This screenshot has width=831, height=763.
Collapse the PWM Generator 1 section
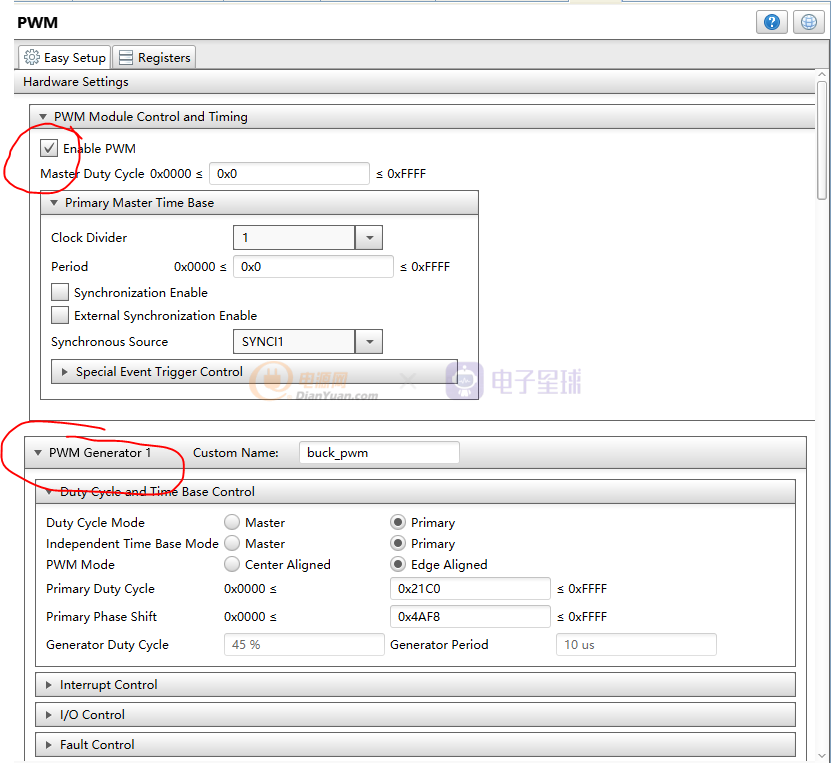click(40, 453)
